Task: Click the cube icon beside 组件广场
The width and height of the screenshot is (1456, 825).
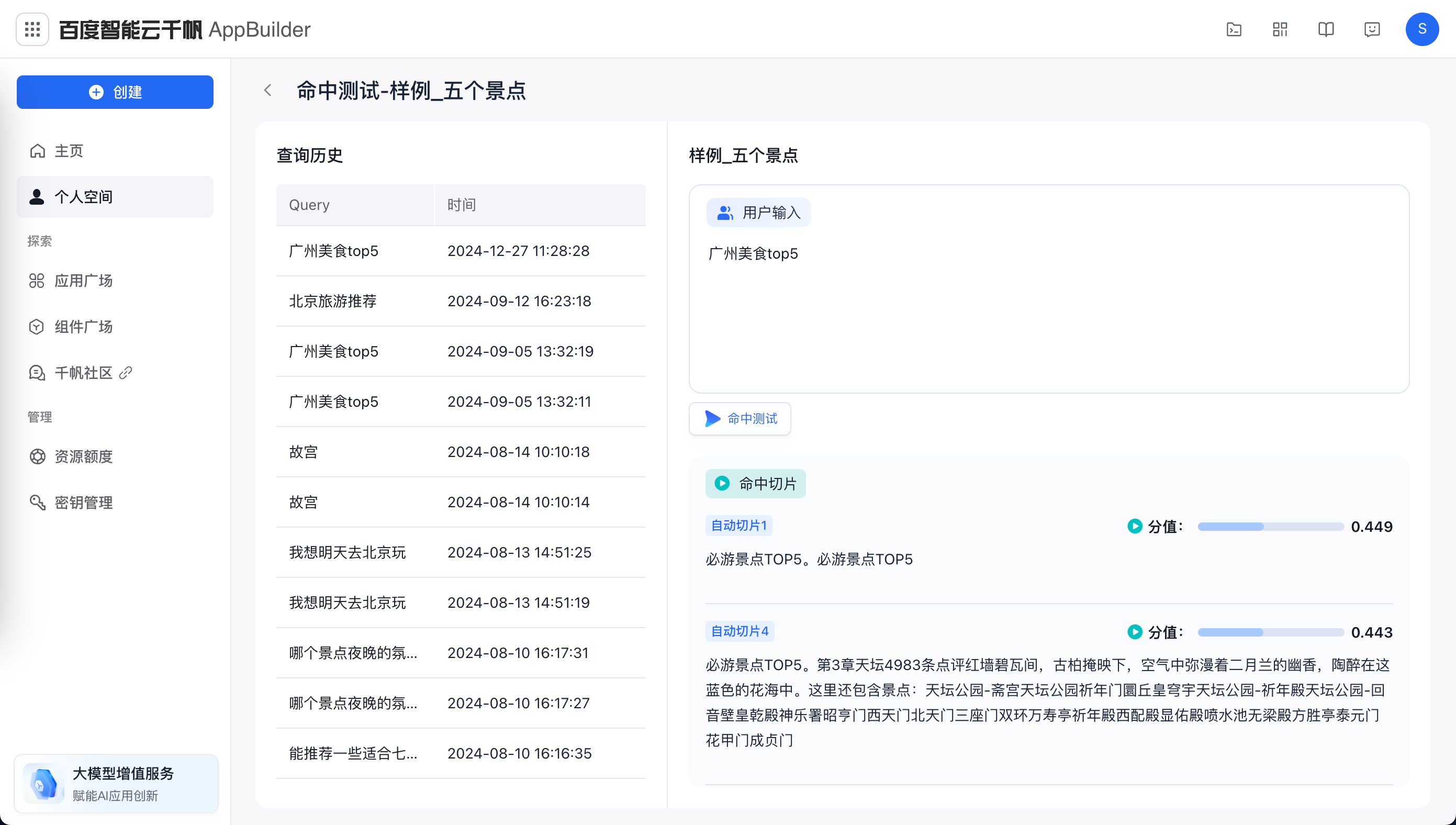Action: [x=36, y=327]
